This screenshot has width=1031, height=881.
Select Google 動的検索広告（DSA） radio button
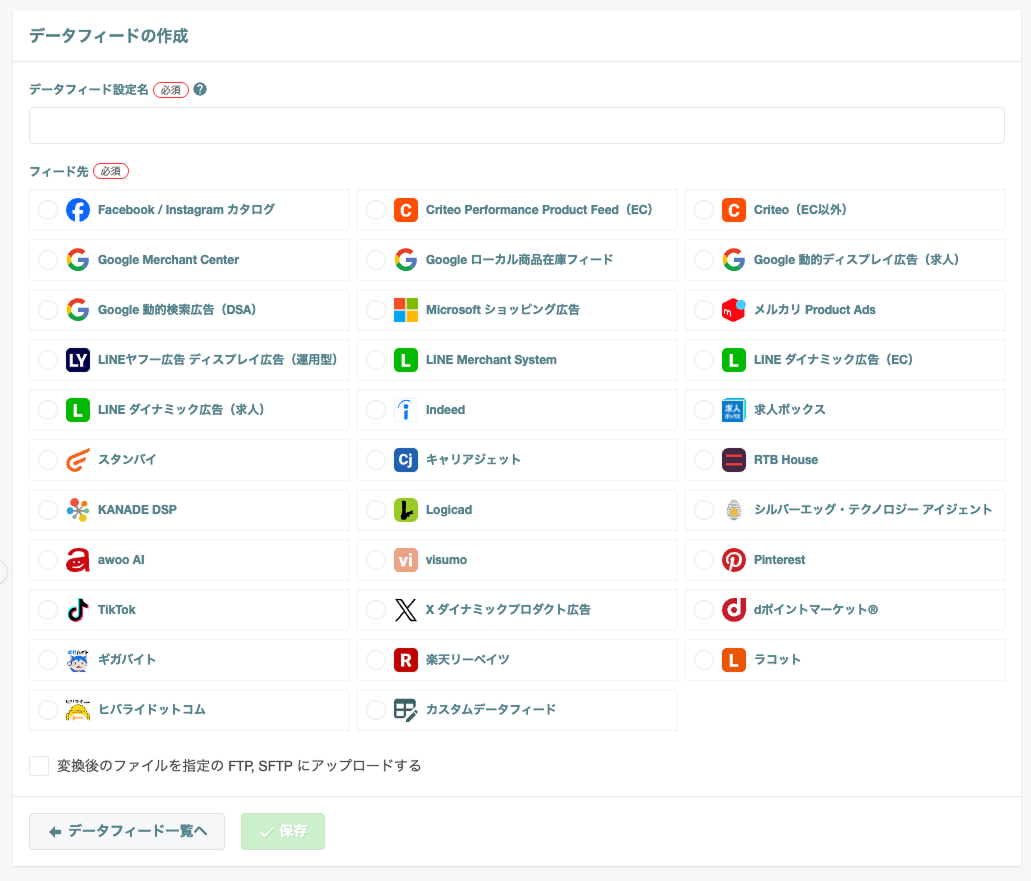coord(48,310)
